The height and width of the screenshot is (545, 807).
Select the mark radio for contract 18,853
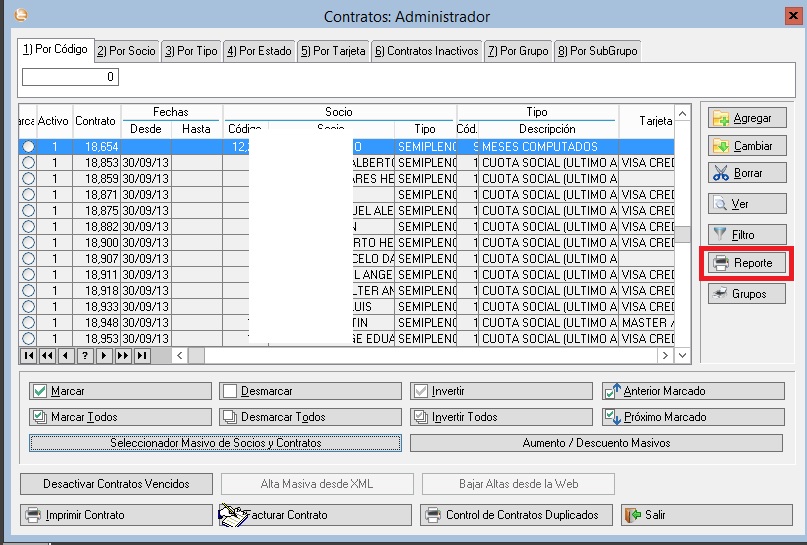pyautogui.click(x=28, y=163)
